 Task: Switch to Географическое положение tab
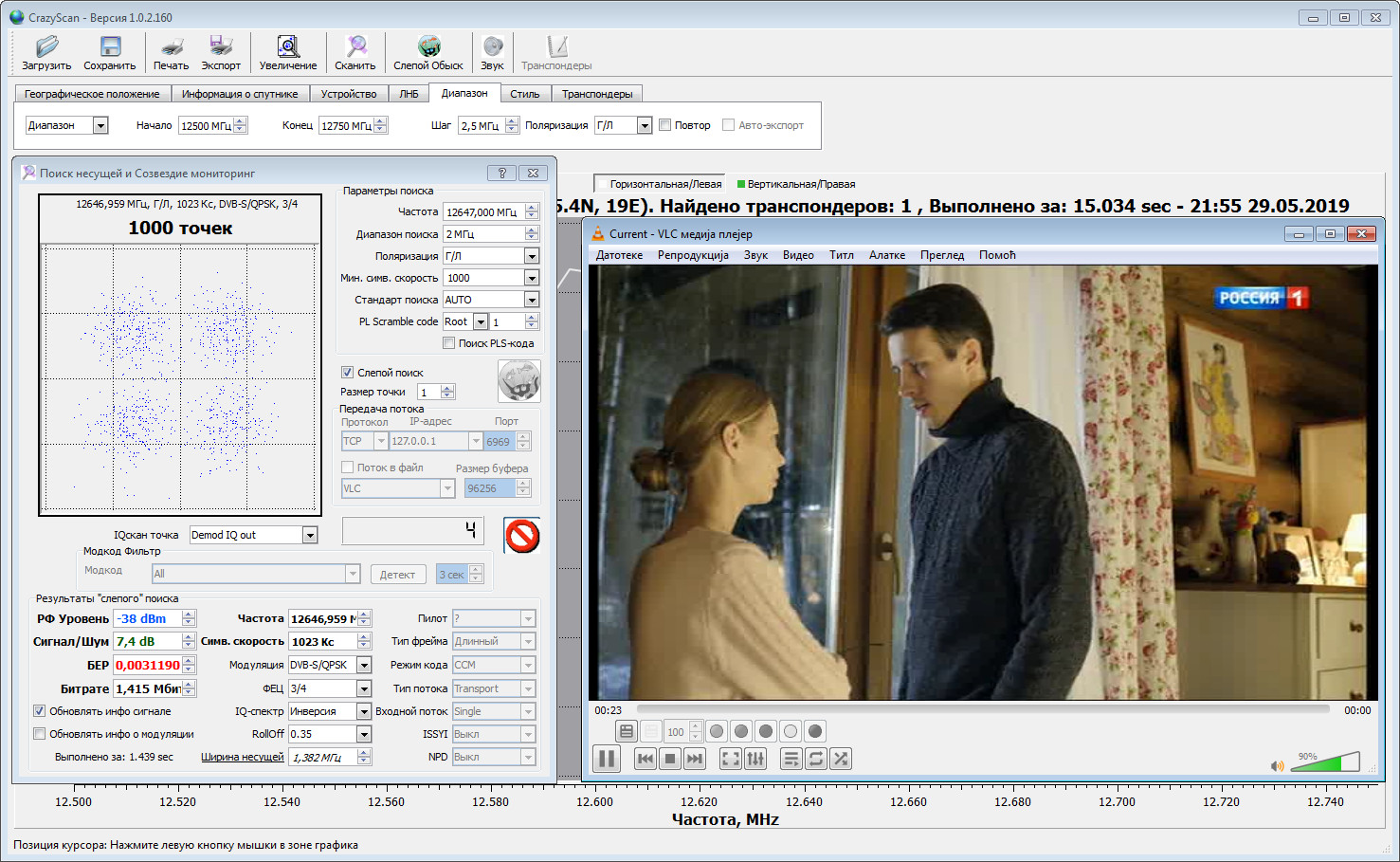click(x=92, y=94)
